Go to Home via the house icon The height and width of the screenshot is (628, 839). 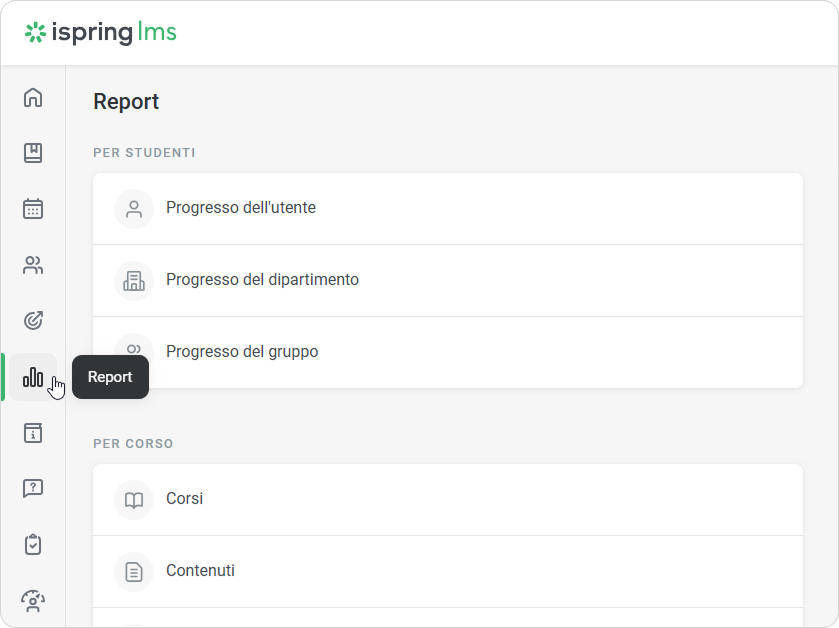point(33,97)
